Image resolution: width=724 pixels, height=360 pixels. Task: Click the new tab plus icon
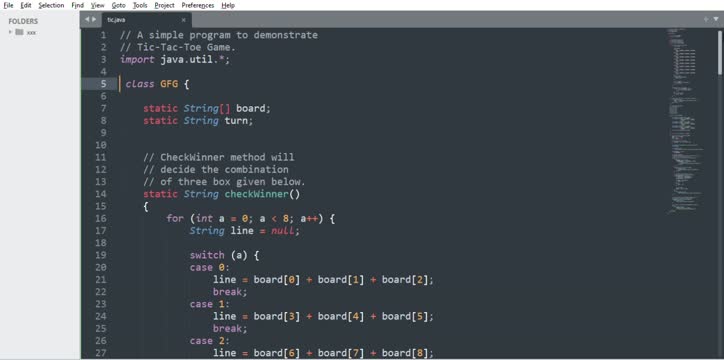coord(706,19)
